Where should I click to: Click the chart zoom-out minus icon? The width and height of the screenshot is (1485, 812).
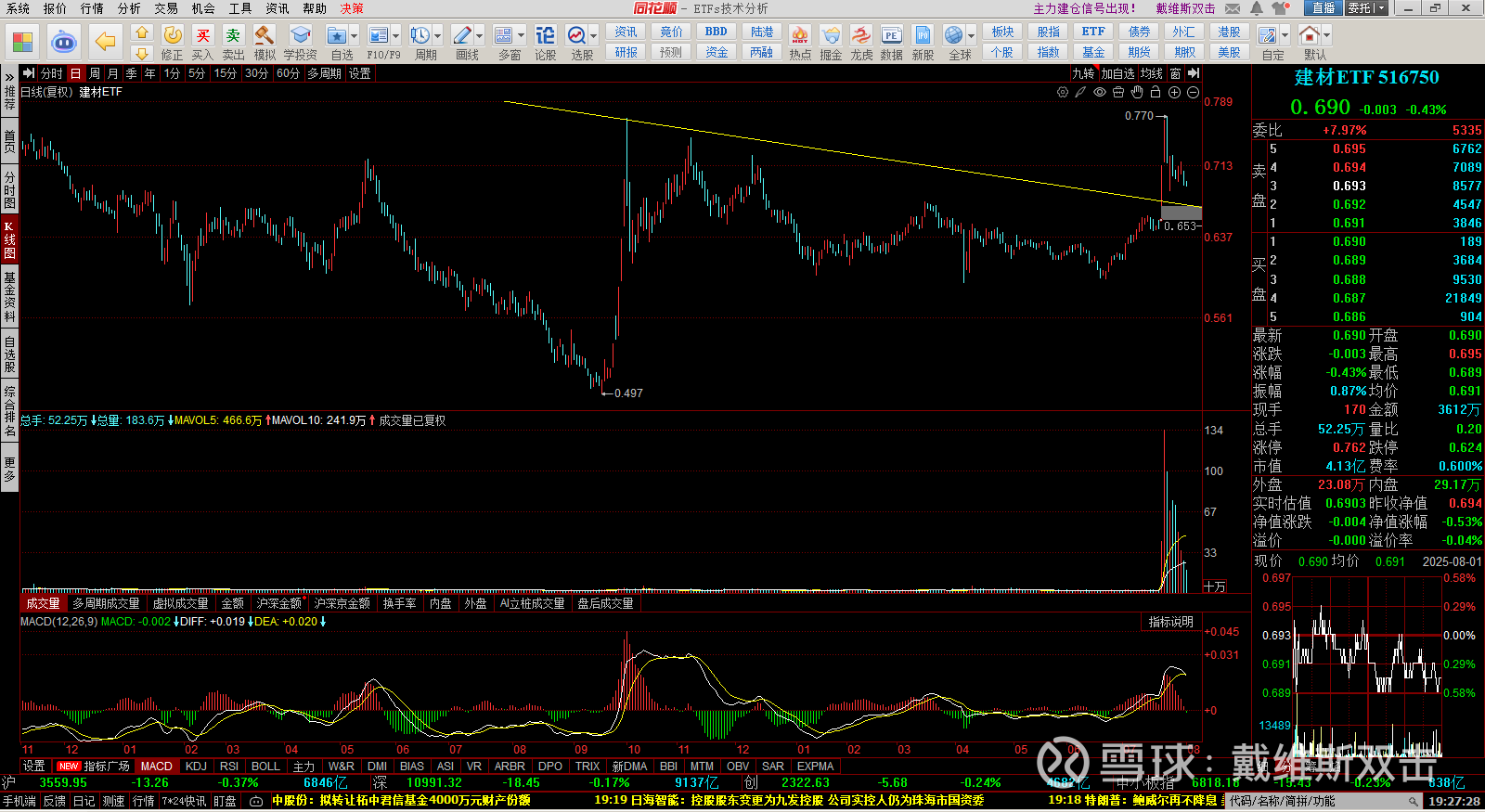click(1193, 92)
